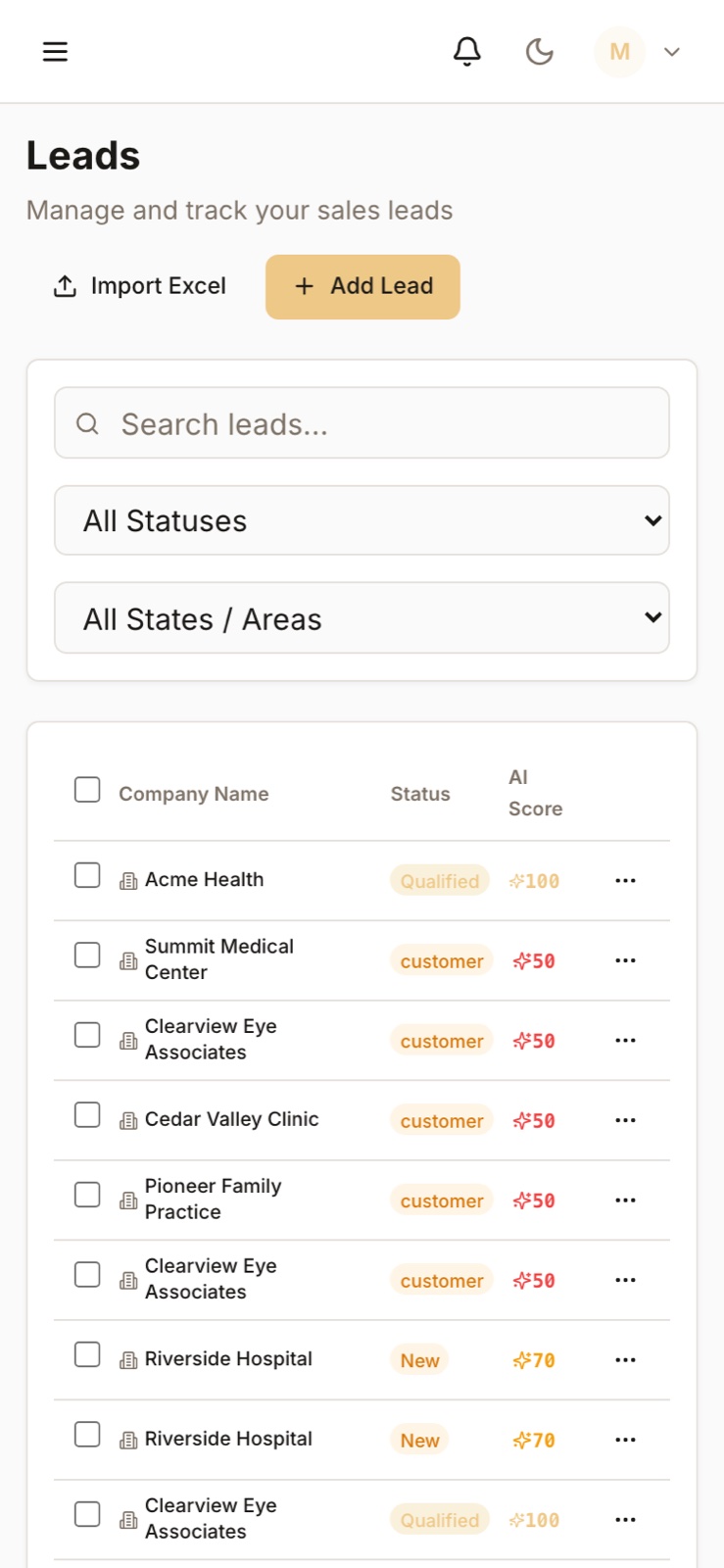Open actions menu for Pioneer Family Practice
Screen dimensions: 724x1568
[x=626, y=1200]
